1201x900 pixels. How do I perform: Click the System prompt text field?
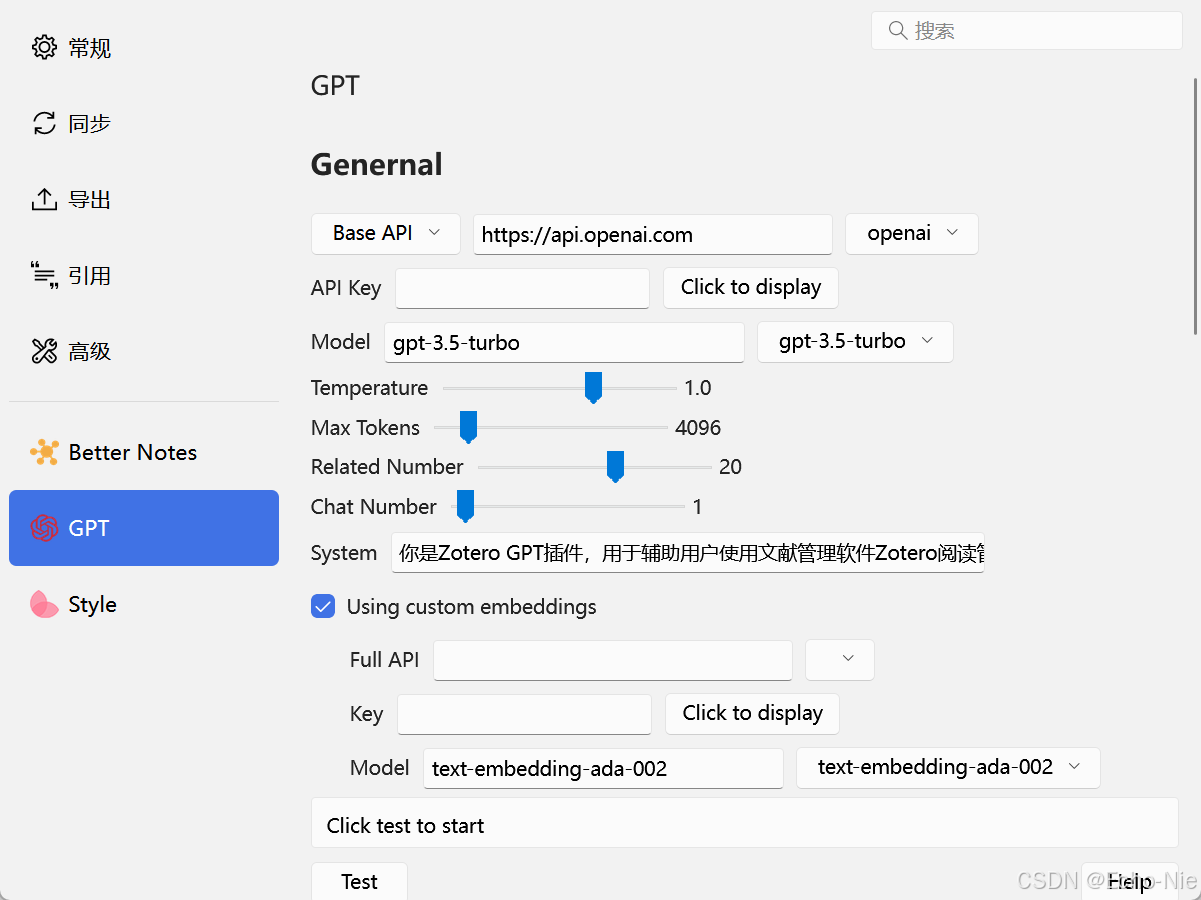(688, 553)
